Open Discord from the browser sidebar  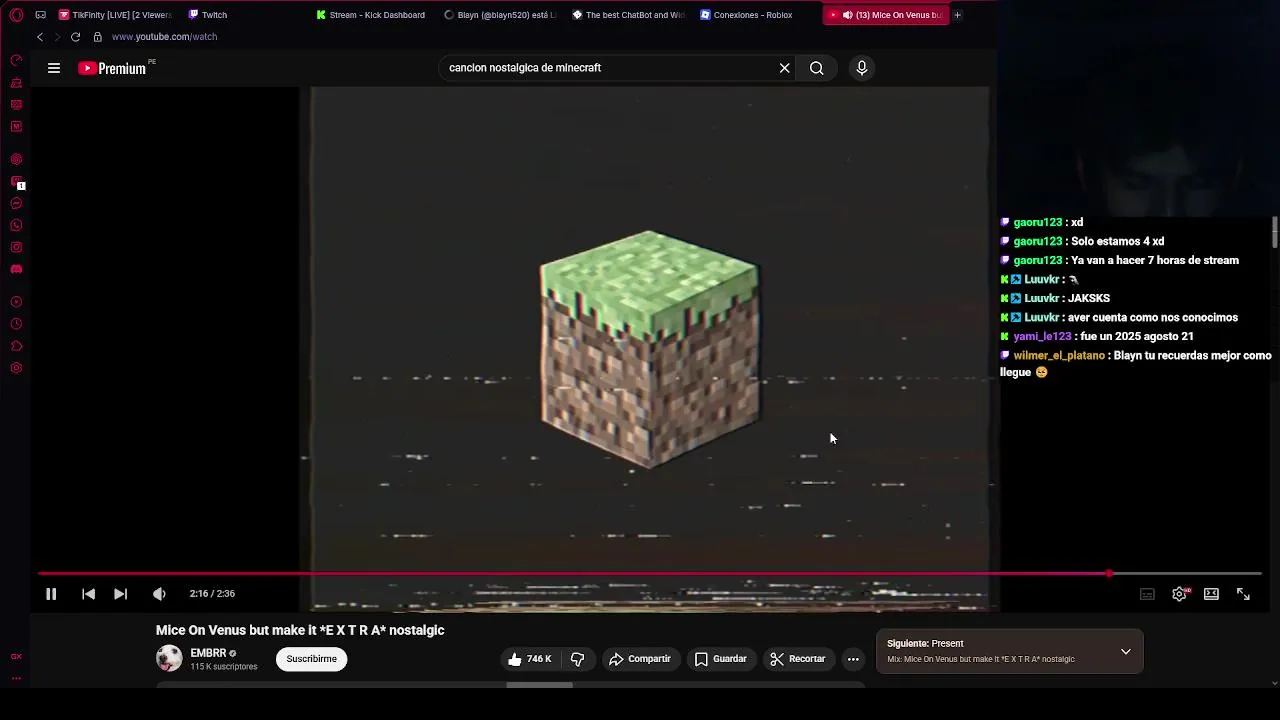16,270
